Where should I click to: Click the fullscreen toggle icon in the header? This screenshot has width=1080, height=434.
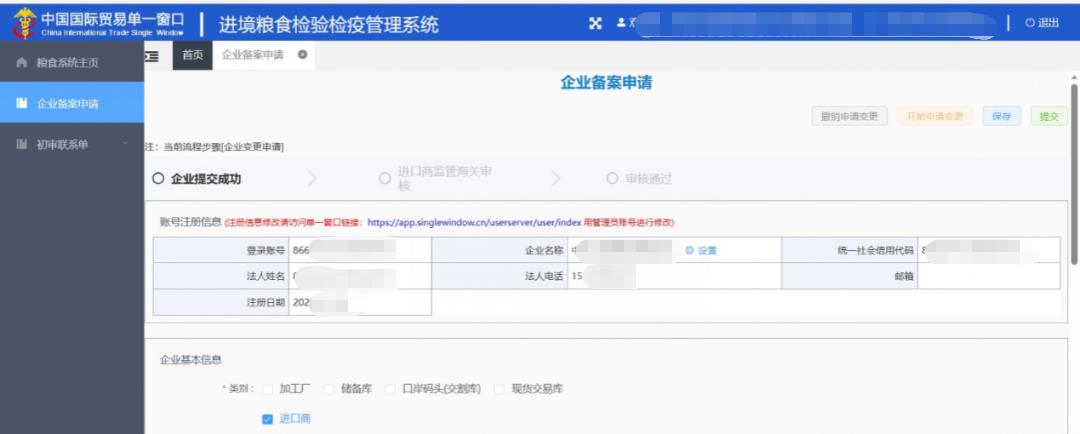pyautogui.click(x=595, y=23)
